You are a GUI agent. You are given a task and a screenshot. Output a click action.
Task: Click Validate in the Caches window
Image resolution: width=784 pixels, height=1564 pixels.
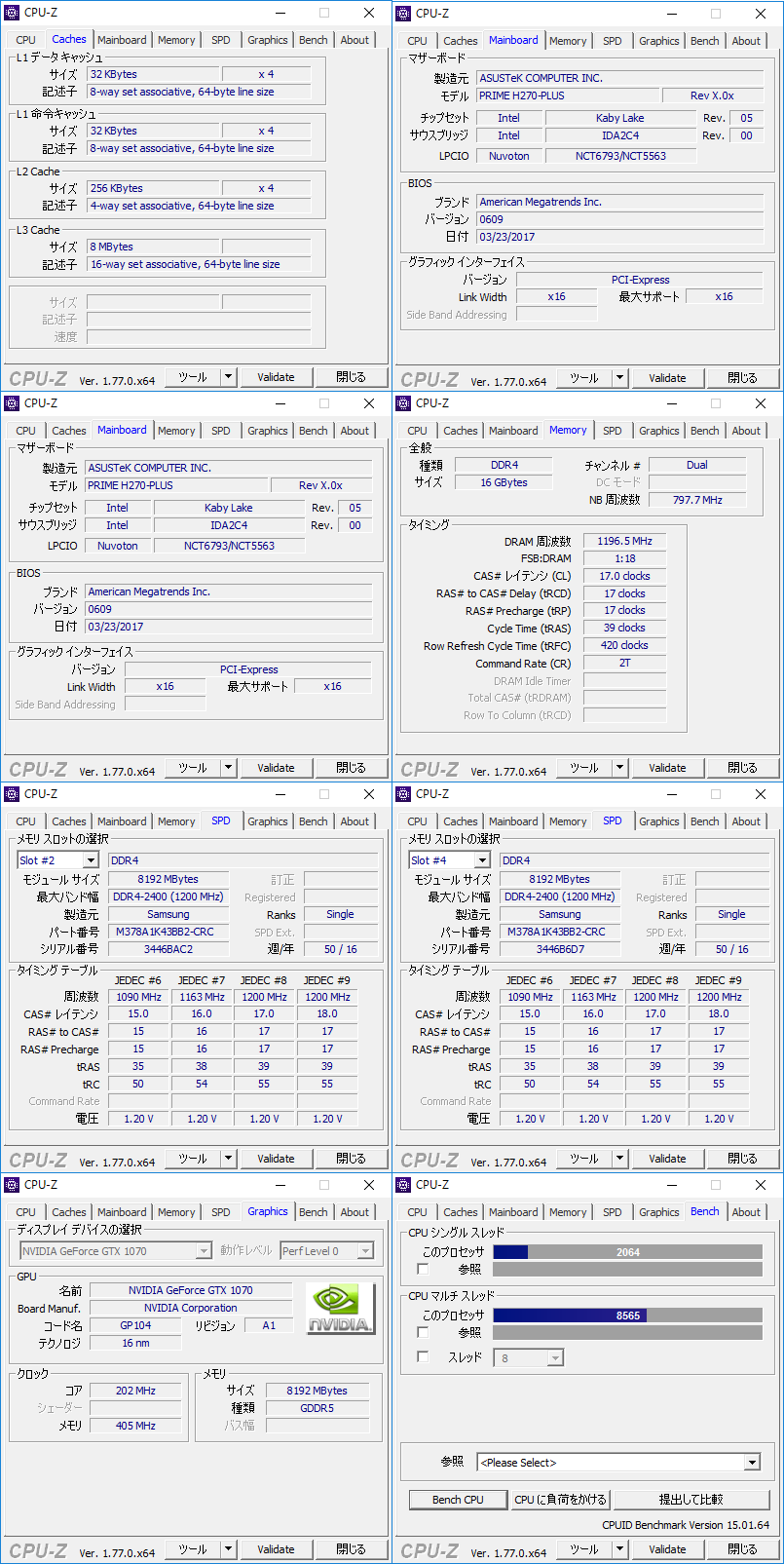(276, 377)
